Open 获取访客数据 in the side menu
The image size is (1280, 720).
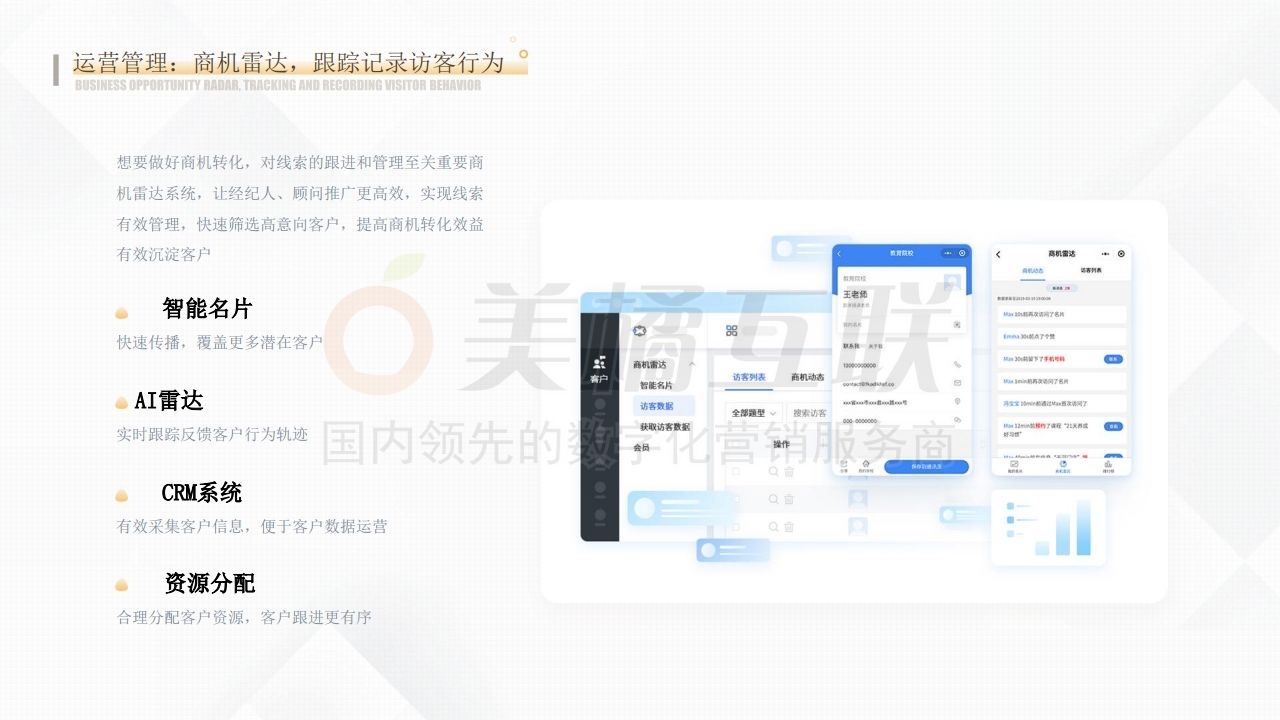[665, 427]
